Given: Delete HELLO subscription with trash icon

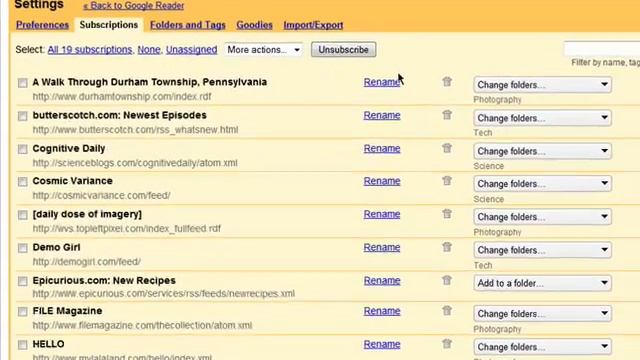Looking at the screenshot, I should coord(447,344).
